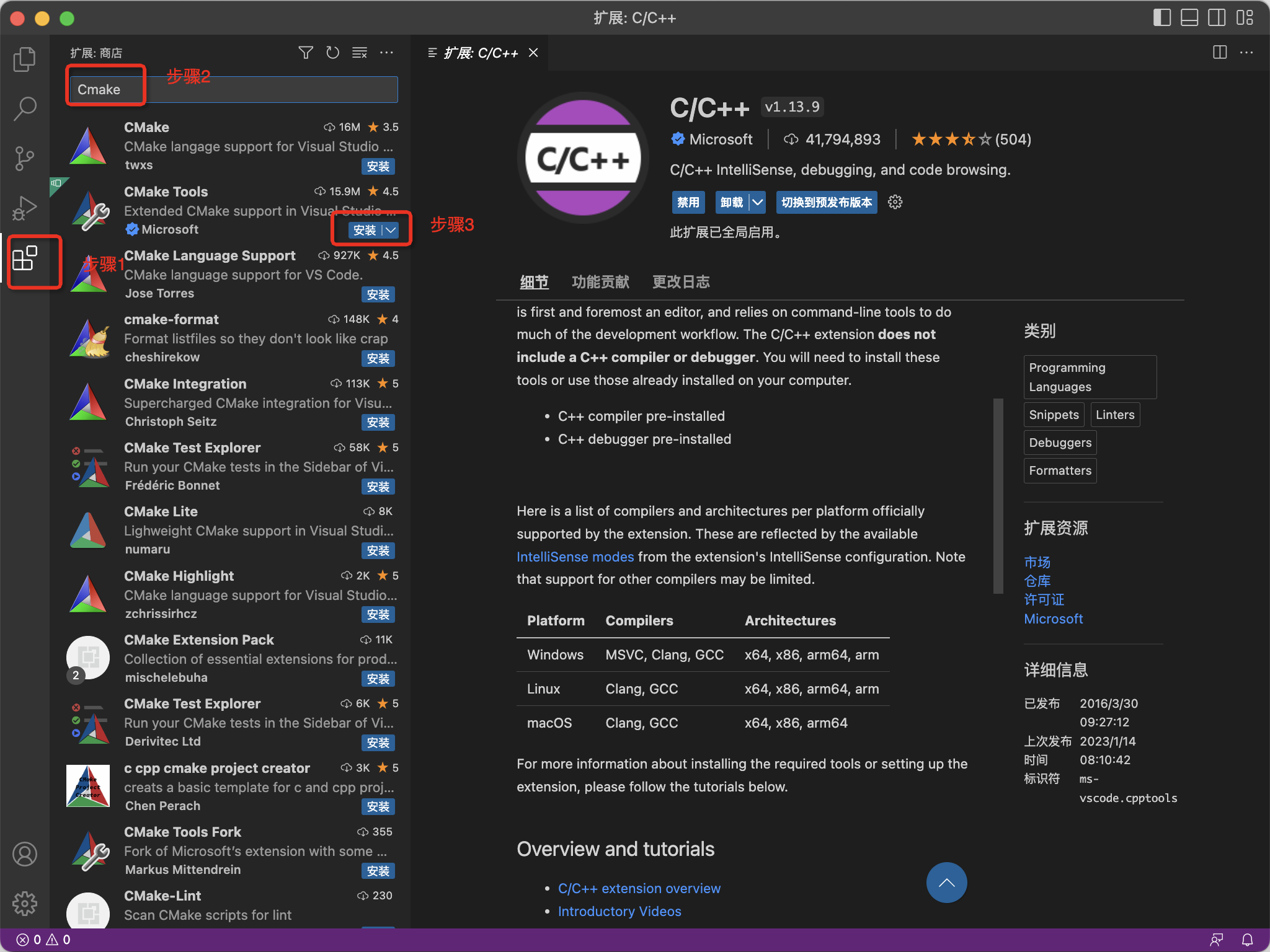Click the C/C++ extension logo
Image resolution: width=1270 pixels, height=952 pixels.
(x=583, y=158)
